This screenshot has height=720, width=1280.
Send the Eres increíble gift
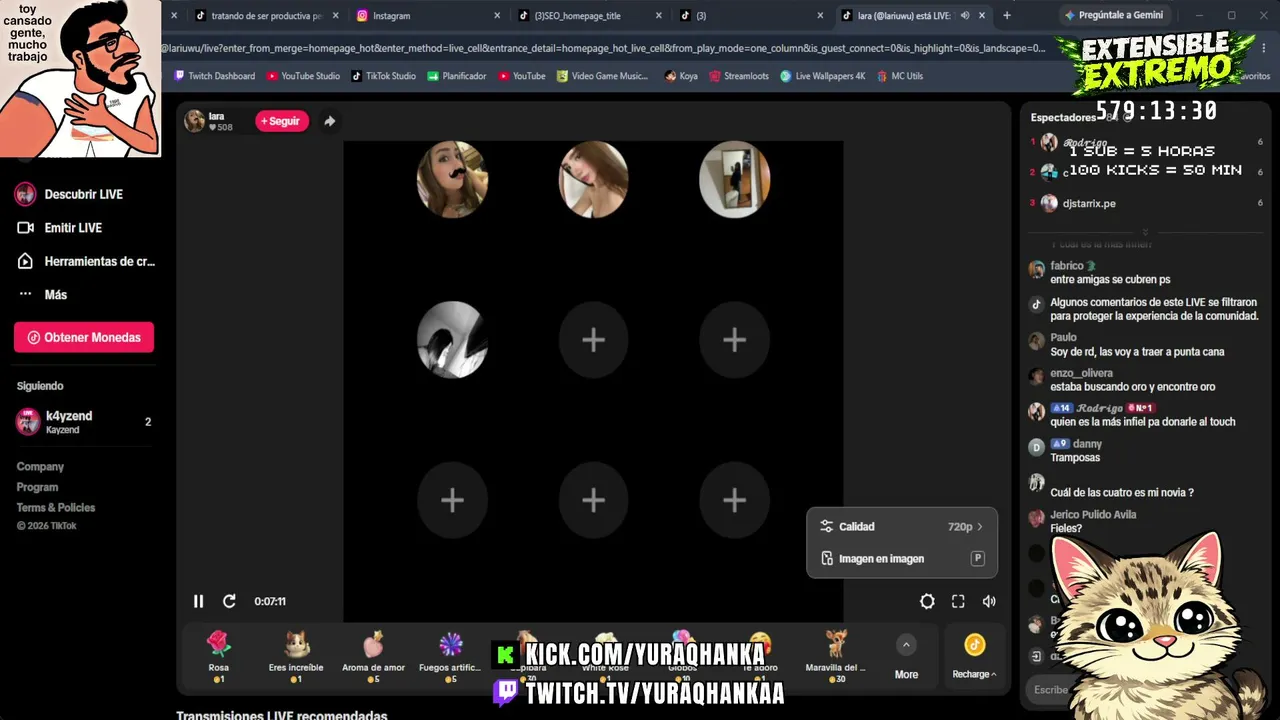pyautogui.click(x=296, y=656)
